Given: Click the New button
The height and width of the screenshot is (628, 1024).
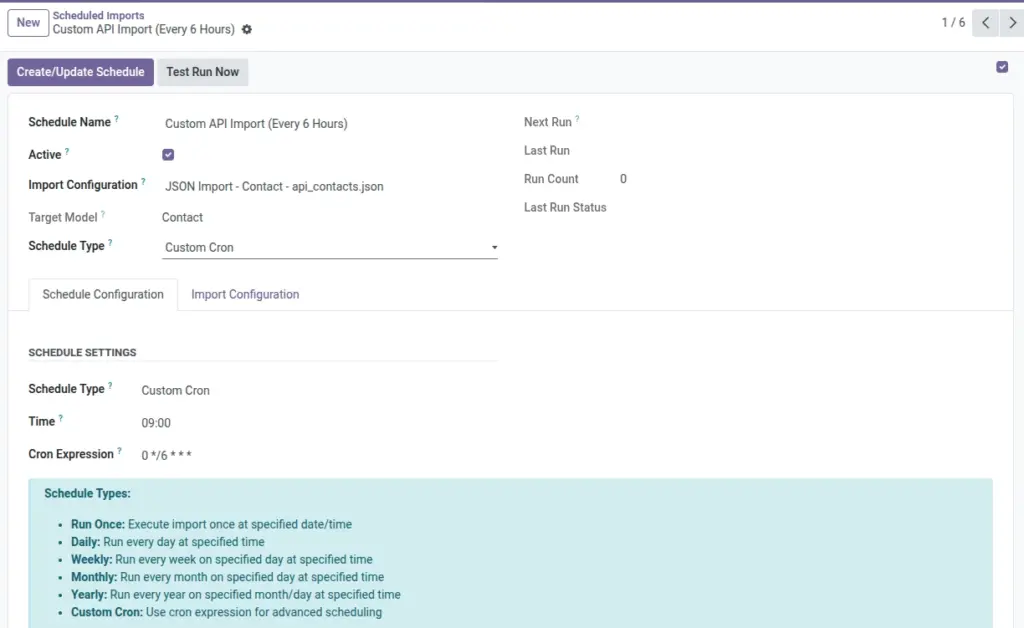Looking at the screenshot, I should pos(28,23).
